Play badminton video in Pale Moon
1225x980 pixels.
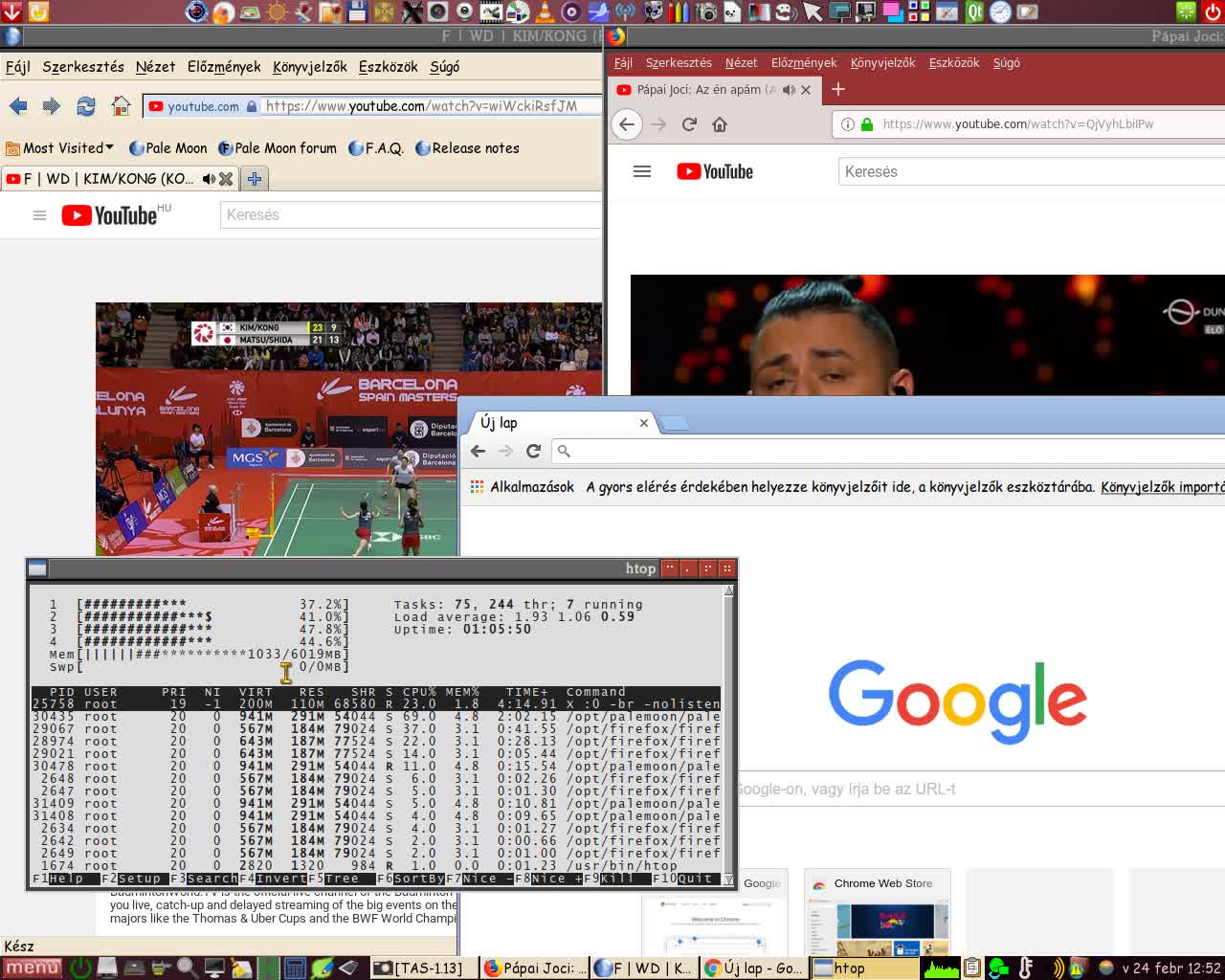tap(348, 429)
